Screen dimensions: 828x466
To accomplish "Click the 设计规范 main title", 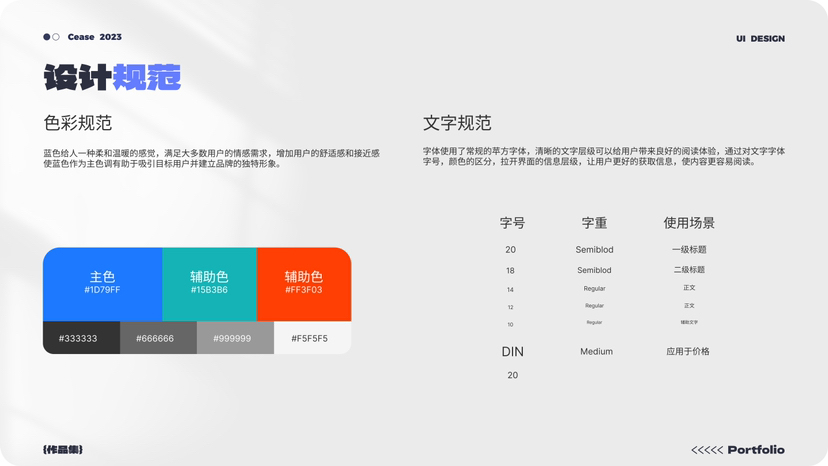I will pos(112,77).
